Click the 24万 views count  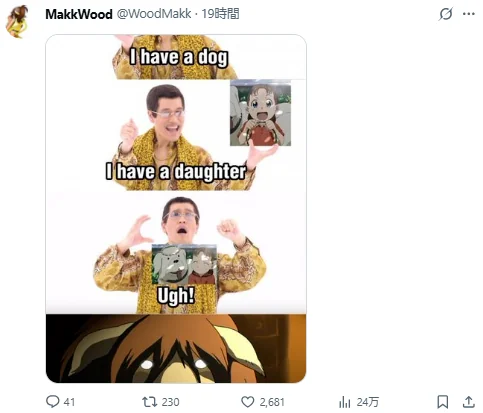(x=368, y=402)
